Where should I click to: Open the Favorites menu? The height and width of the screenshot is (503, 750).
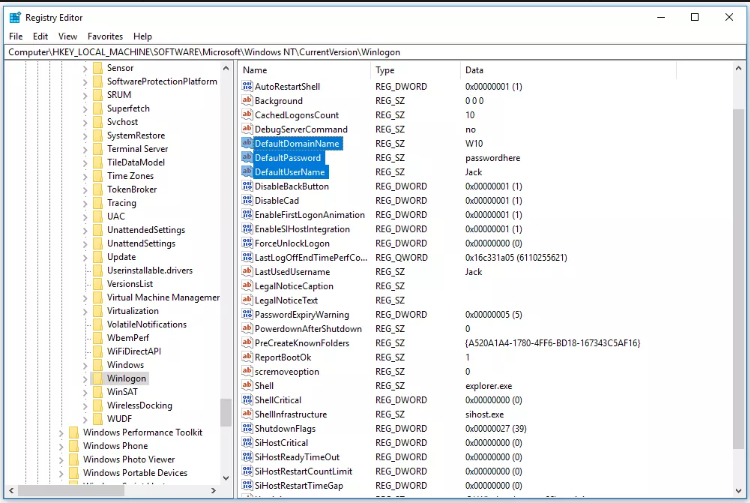(105, 36)
